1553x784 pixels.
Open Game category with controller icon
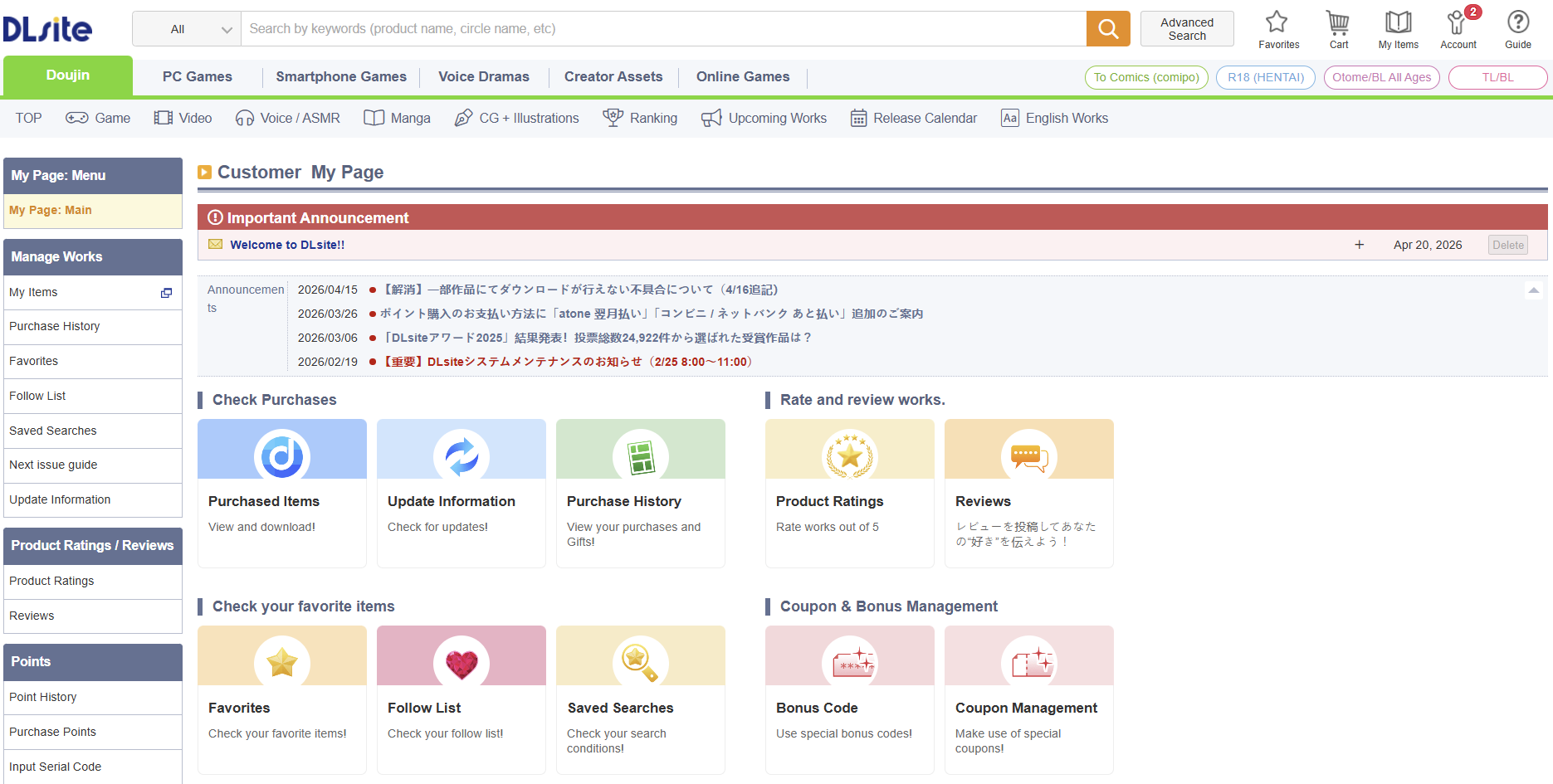point(98,118)
